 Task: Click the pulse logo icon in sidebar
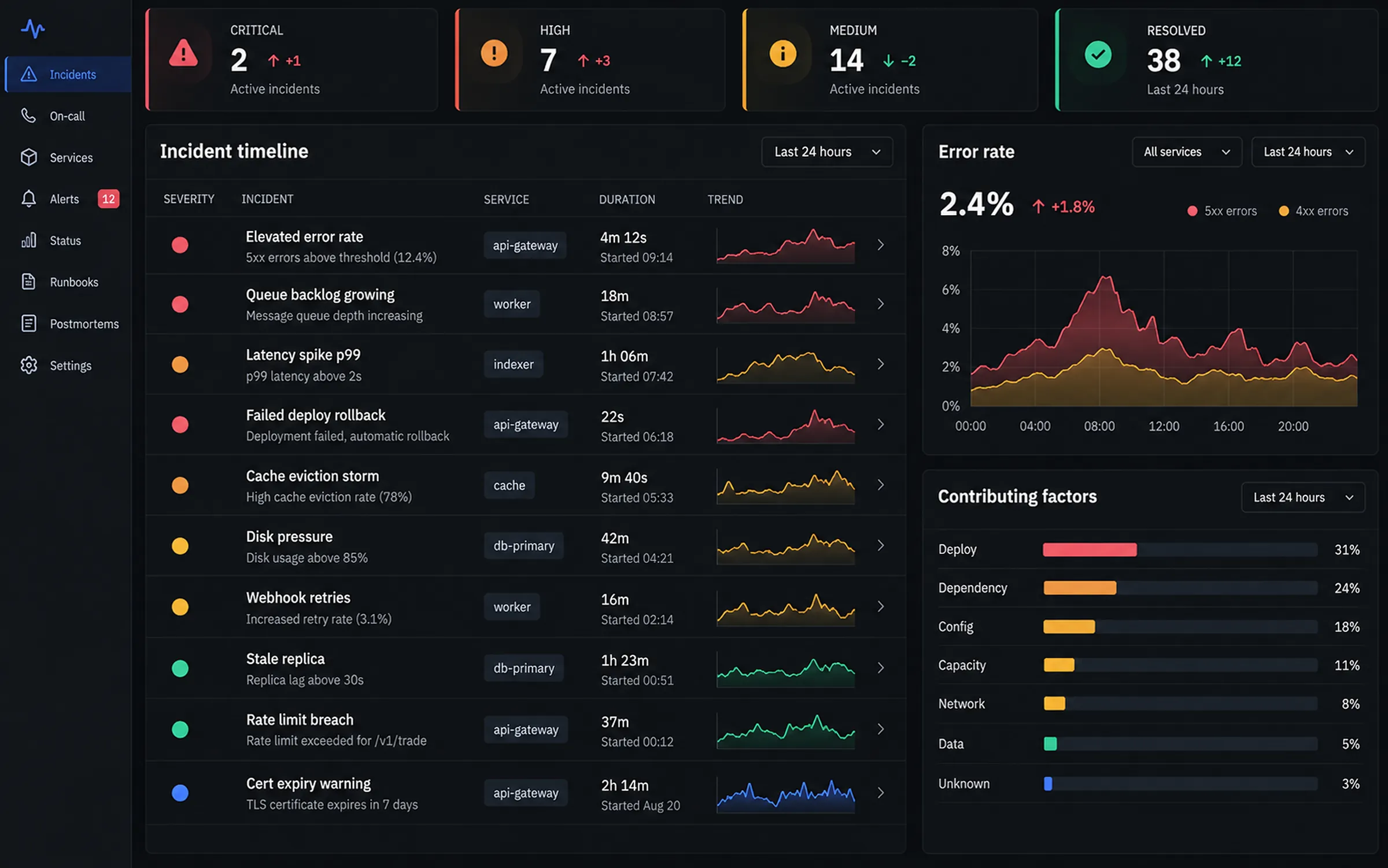click(x=33, y=28)
